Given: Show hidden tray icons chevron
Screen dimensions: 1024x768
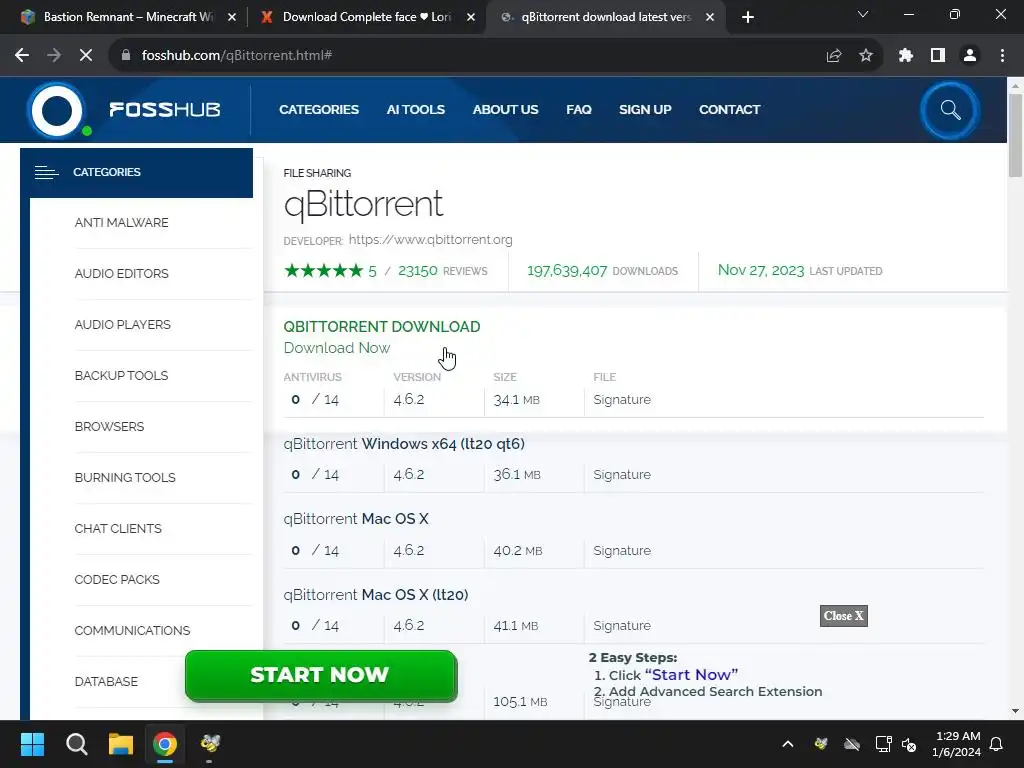Looking at the screenshot, I should click(x=788, y=744).
